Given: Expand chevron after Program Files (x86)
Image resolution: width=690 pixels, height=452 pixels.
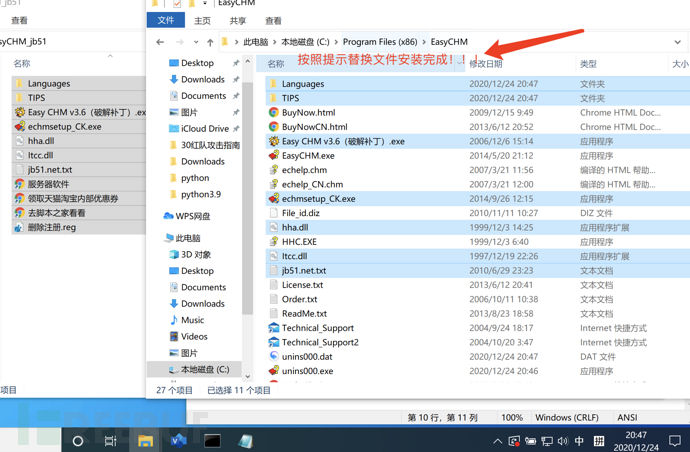Looking at the screenshot, I should coord(424,42).
